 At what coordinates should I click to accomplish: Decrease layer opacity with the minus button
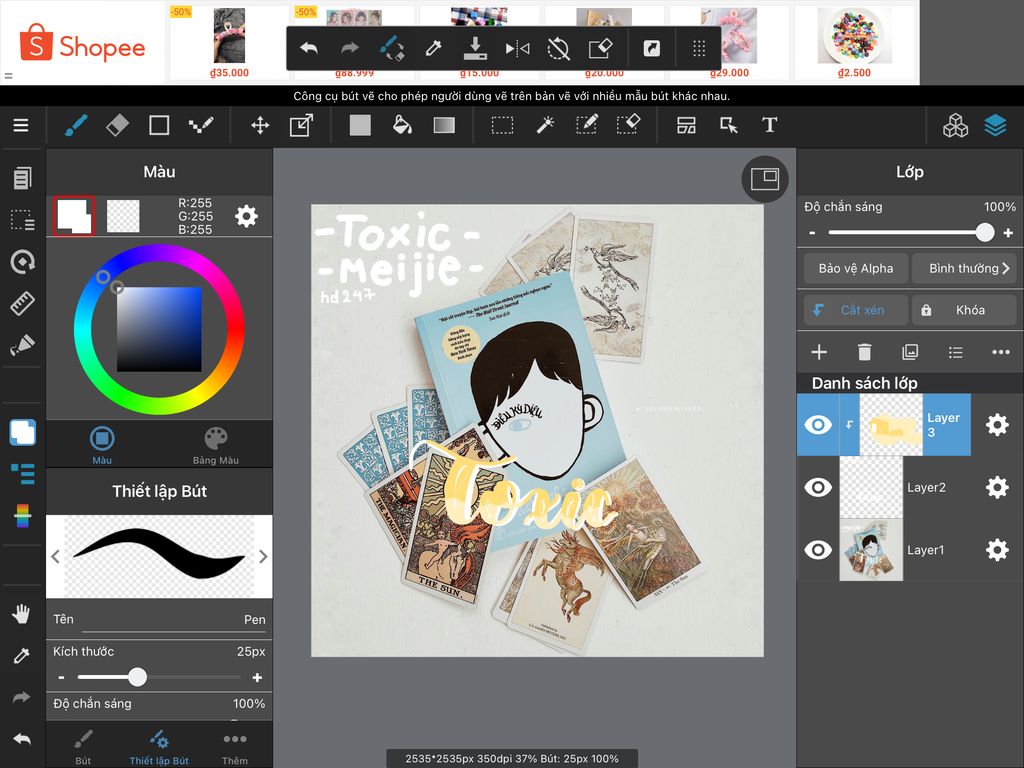point(812,232)
